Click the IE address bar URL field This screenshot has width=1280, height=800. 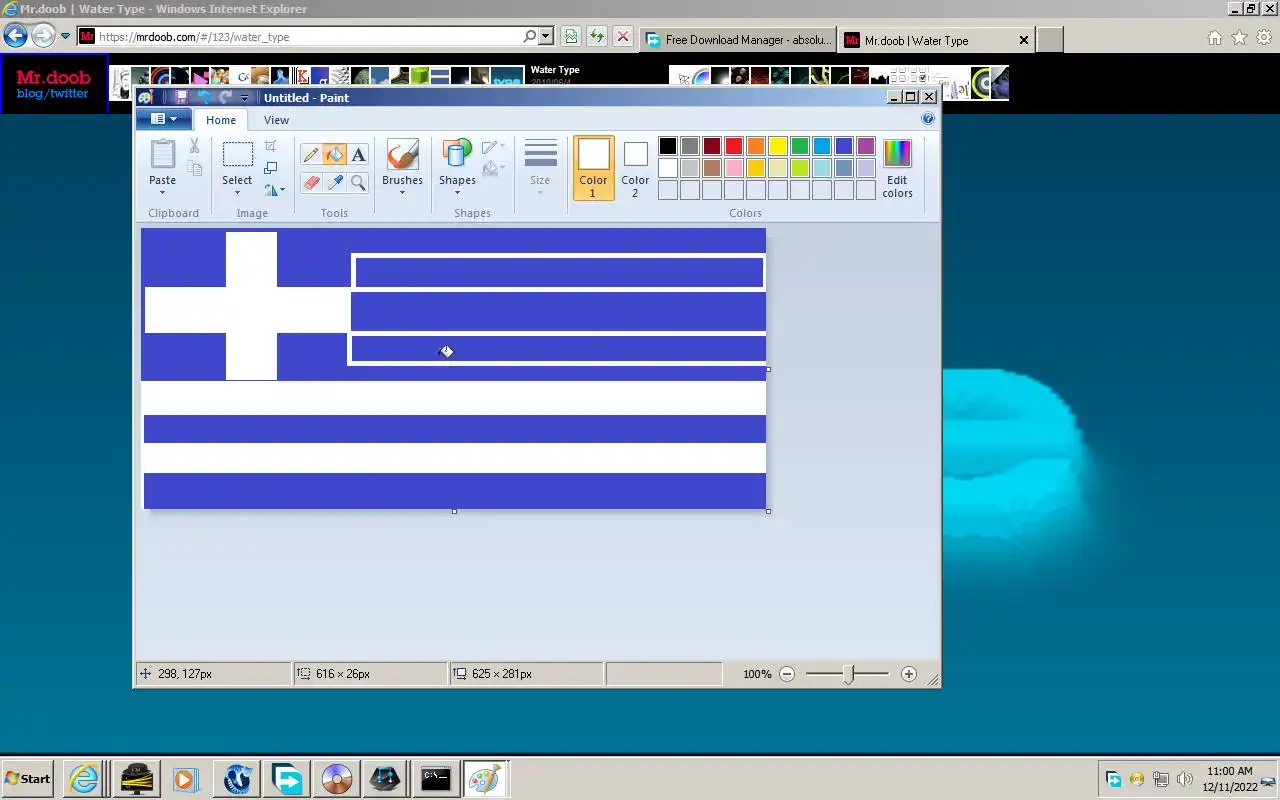point(310,36)
